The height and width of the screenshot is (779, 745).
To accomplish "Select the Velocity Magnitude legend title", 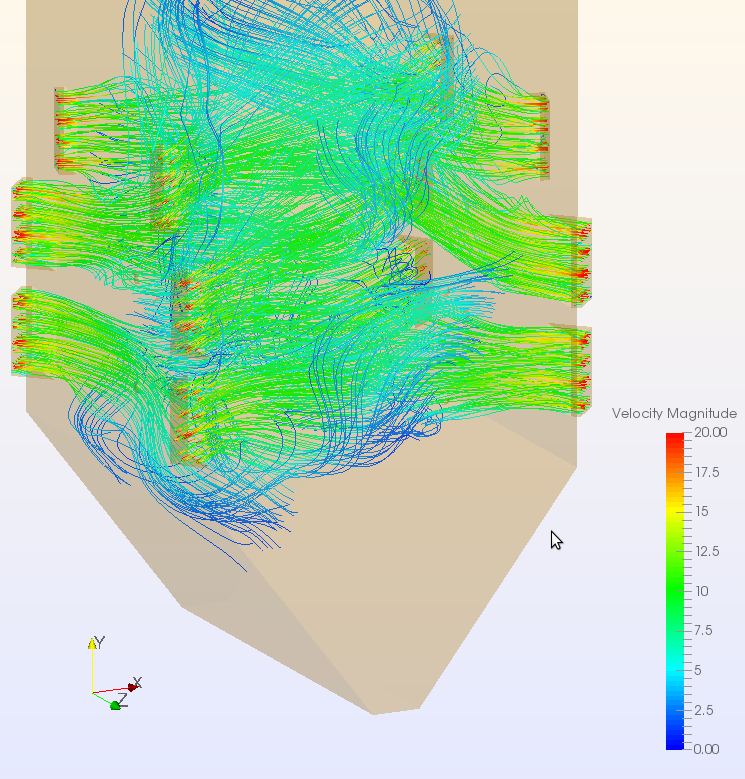I will point(674,413).
